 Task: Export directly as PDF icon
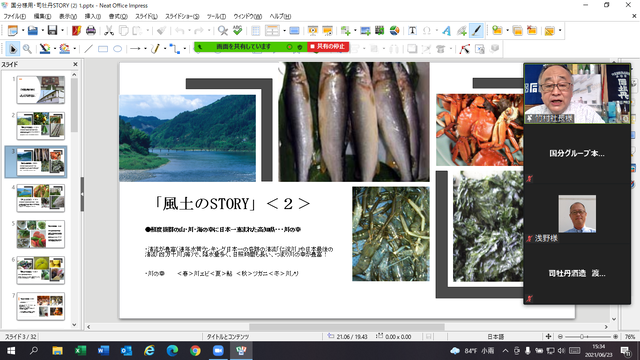[76, 31]
